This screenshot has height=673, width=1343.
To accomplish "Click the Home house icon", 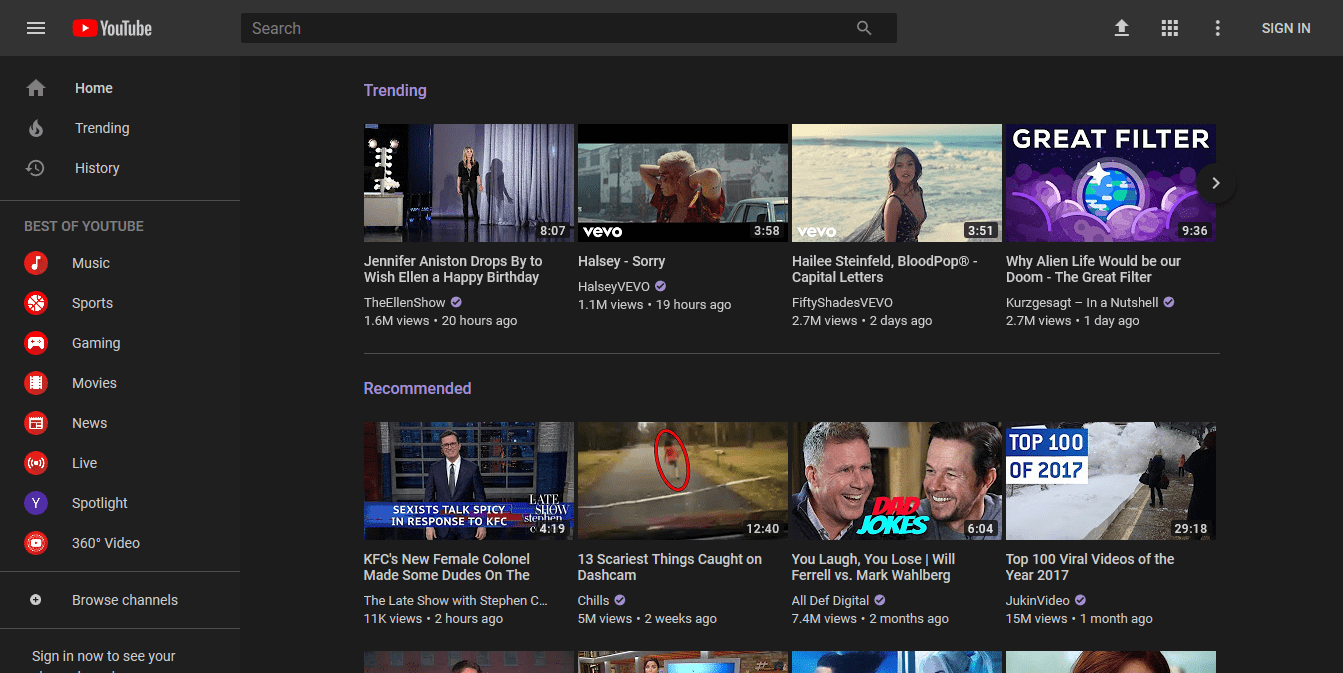I will click(36, 88).
